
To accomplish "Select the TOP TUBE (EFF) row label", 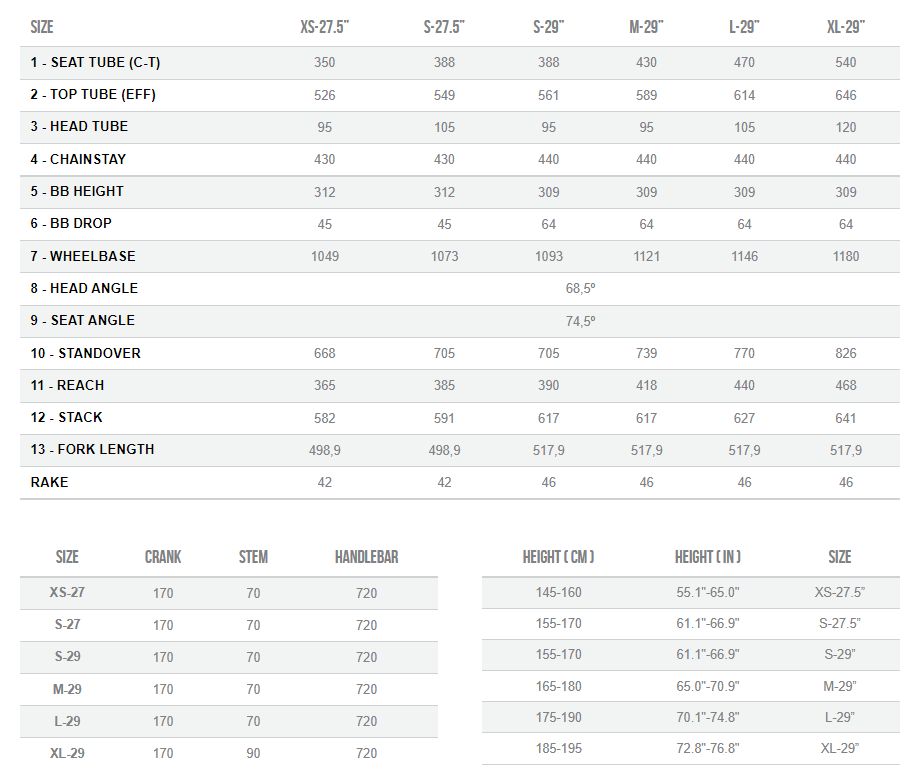I will 93,94.
